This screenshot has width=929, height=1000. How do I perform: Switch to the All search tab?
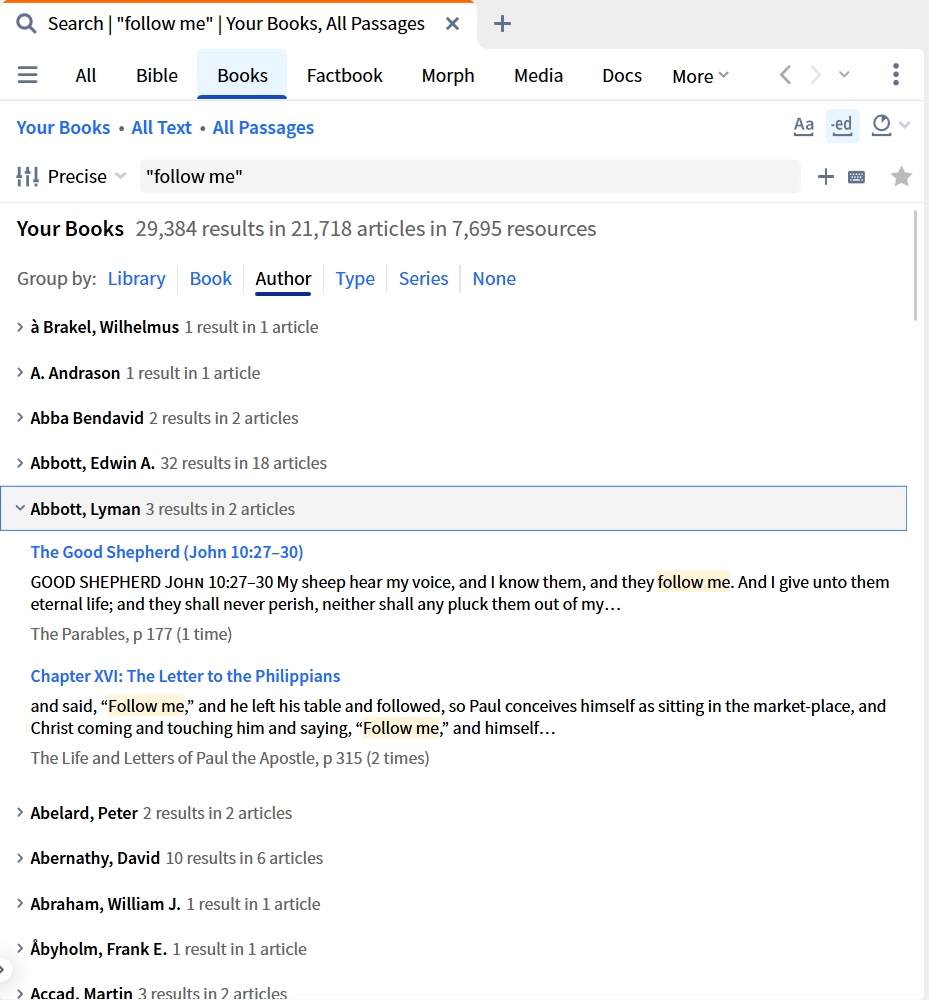pyautogui.click(x=85, y=75)
